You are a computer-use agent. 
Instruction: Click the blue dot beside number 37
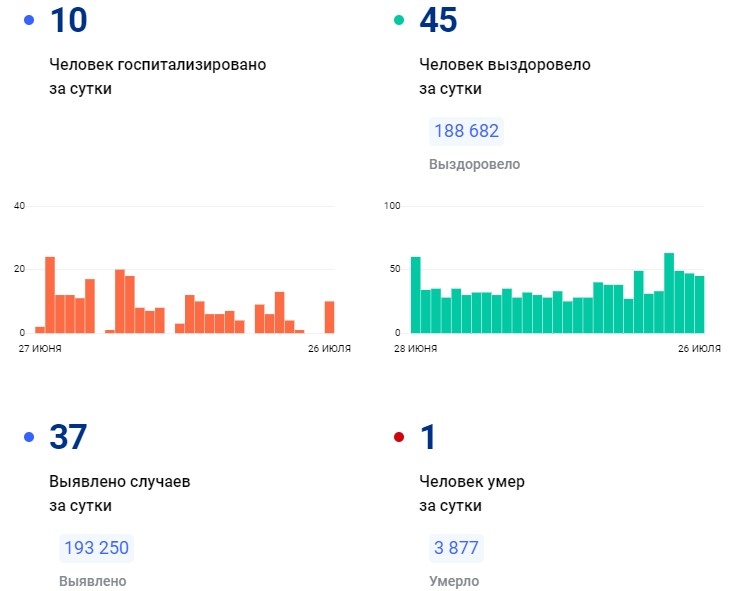[x=28, y=437]
